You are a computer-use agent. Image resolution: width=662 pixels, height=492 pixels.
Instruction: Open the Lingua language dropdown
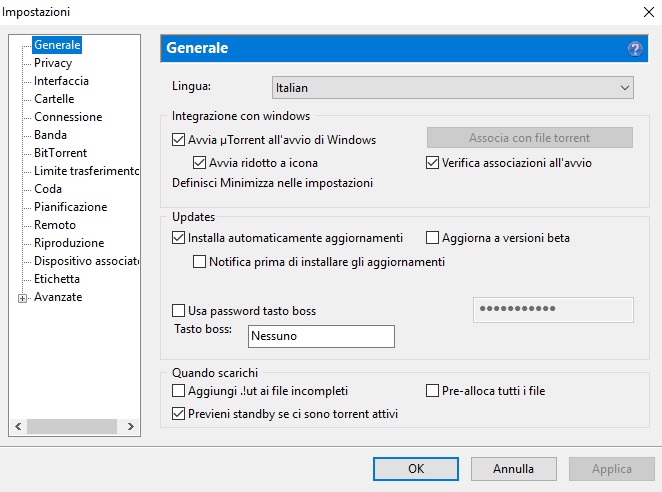click(x=453, y=87)
